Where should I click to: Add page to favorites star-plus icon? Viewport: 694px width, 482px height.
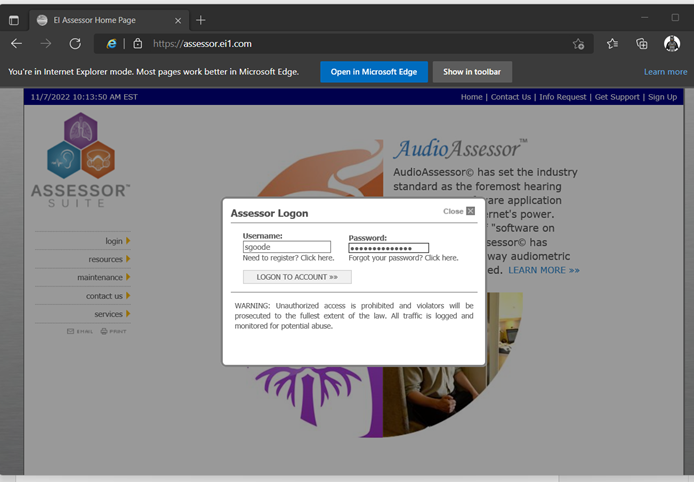[578, 44]
